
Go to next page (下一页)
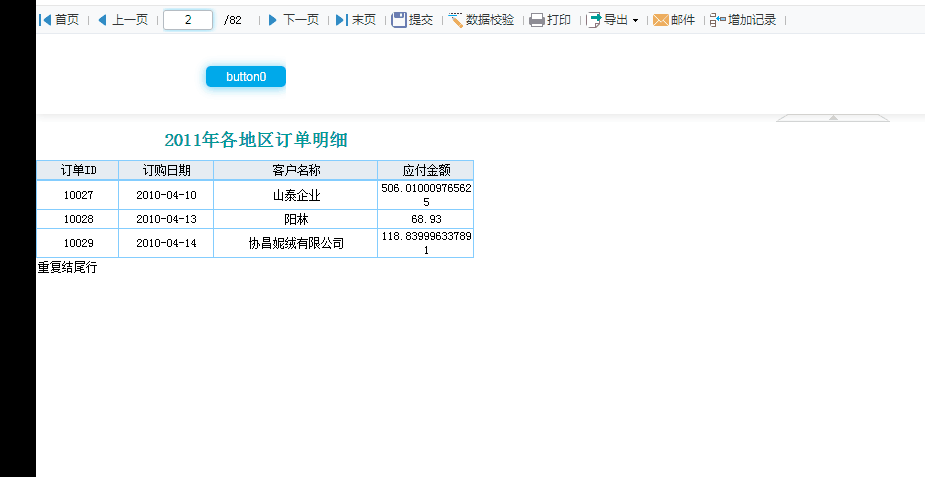(293, 20)
